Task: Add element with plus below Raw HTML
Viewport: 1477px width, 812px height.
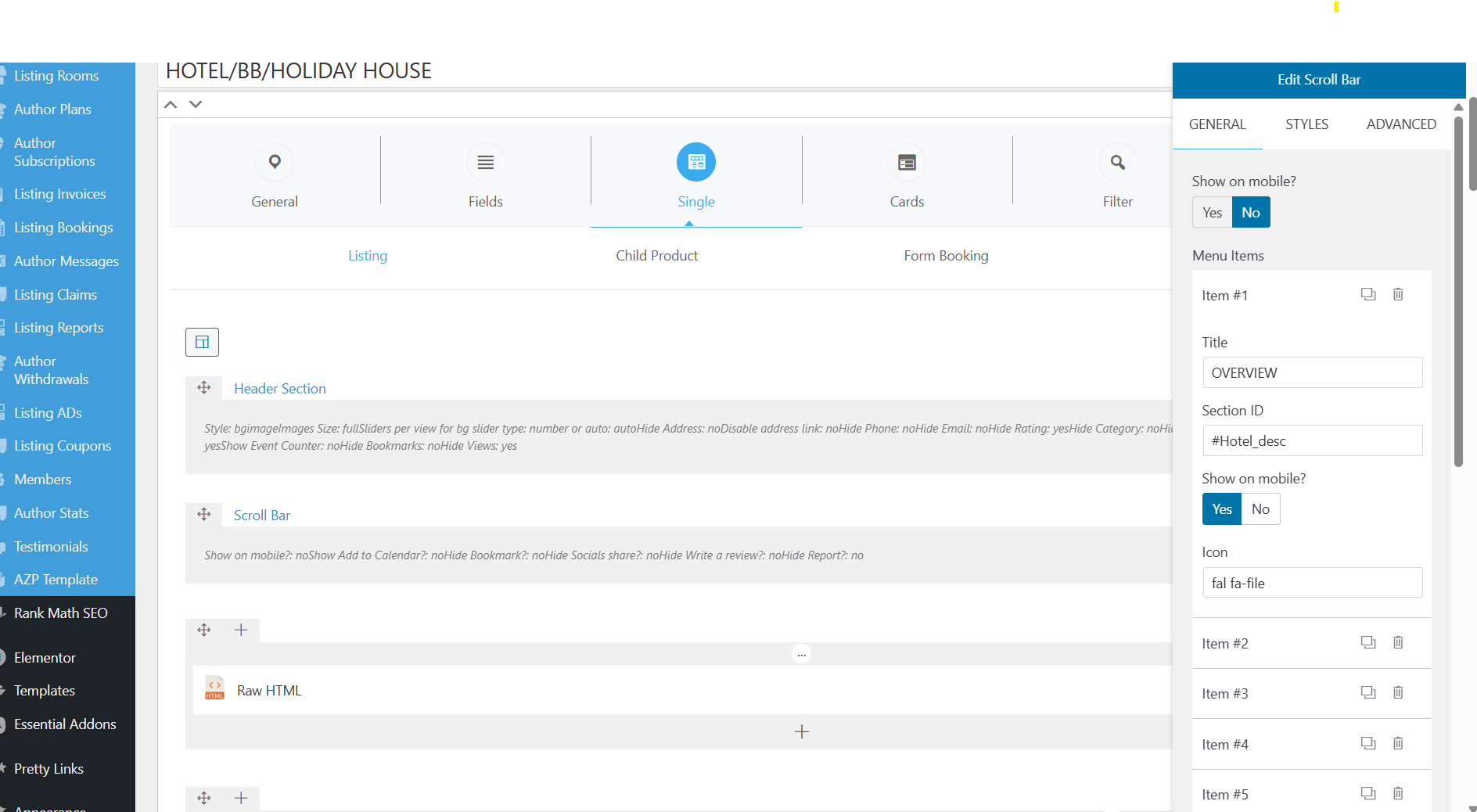Action: tap(802, 731)
